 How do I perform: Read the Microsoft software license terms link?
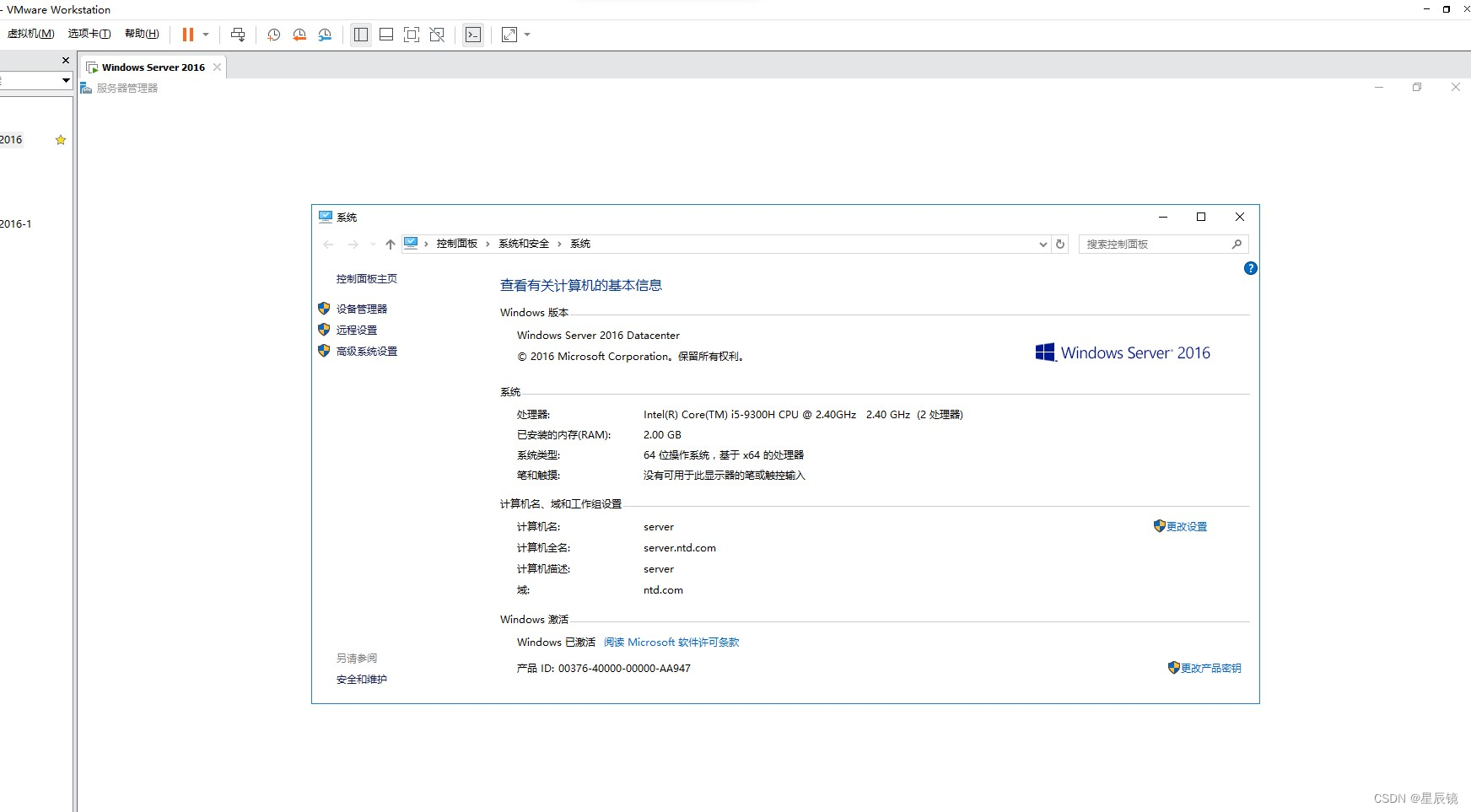pos(671,643)
